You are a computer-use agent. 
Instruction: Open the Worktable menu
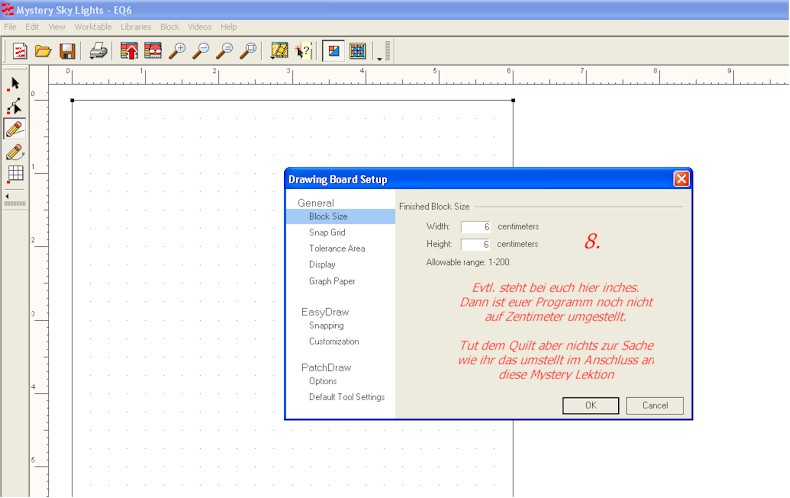(x=93, y=27)
